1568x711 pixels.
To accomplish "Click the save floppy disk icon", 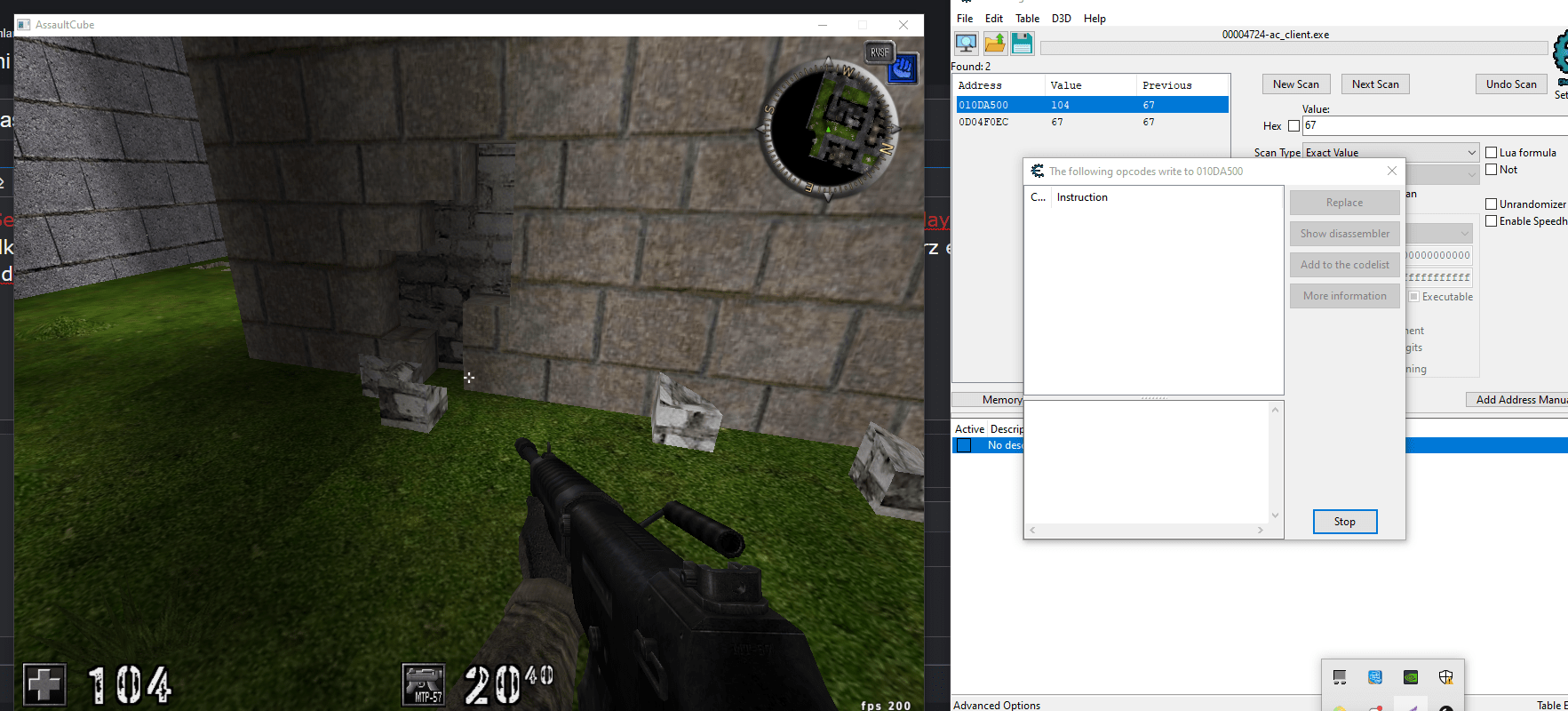I will point(1022,43).
